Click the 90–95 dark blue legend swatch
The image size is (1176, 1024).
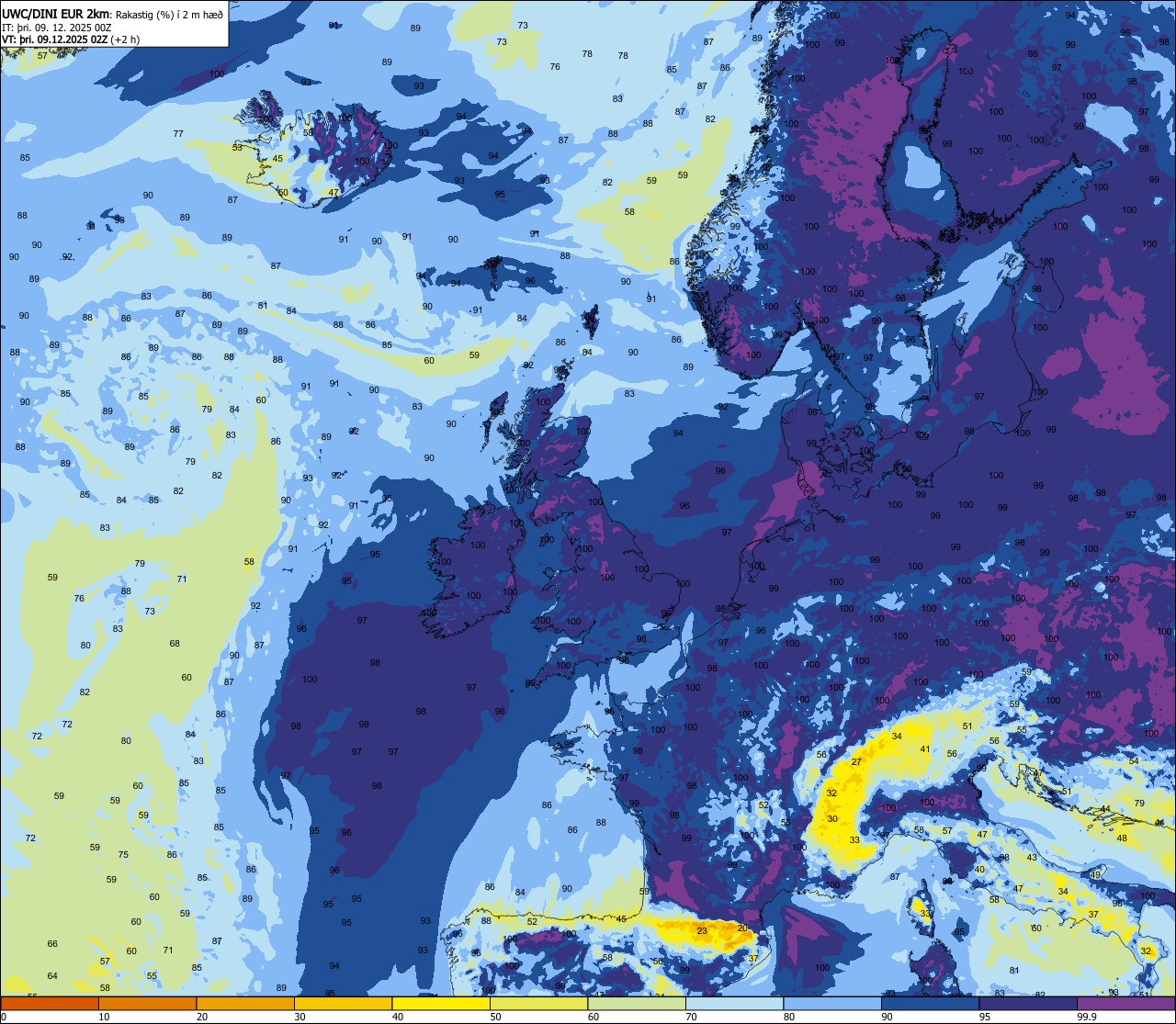[930, 1003]
